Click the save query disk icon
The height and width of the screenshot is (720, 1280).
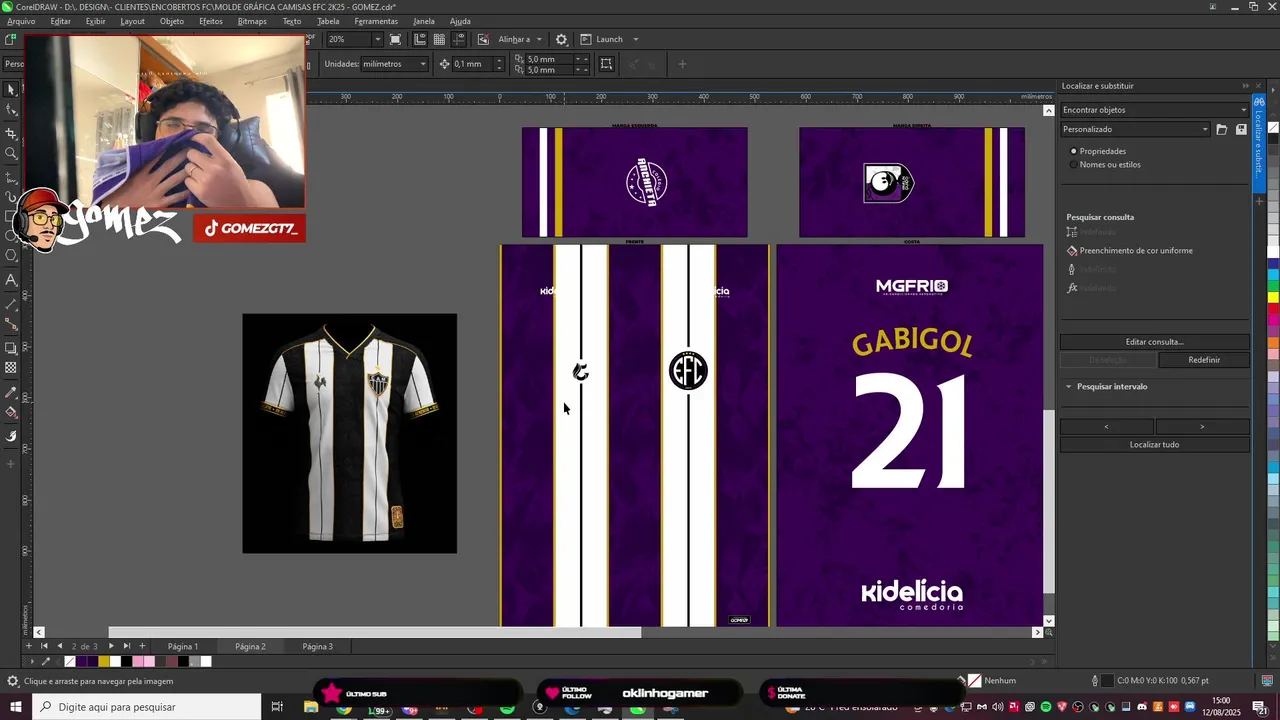[1241, 129]
